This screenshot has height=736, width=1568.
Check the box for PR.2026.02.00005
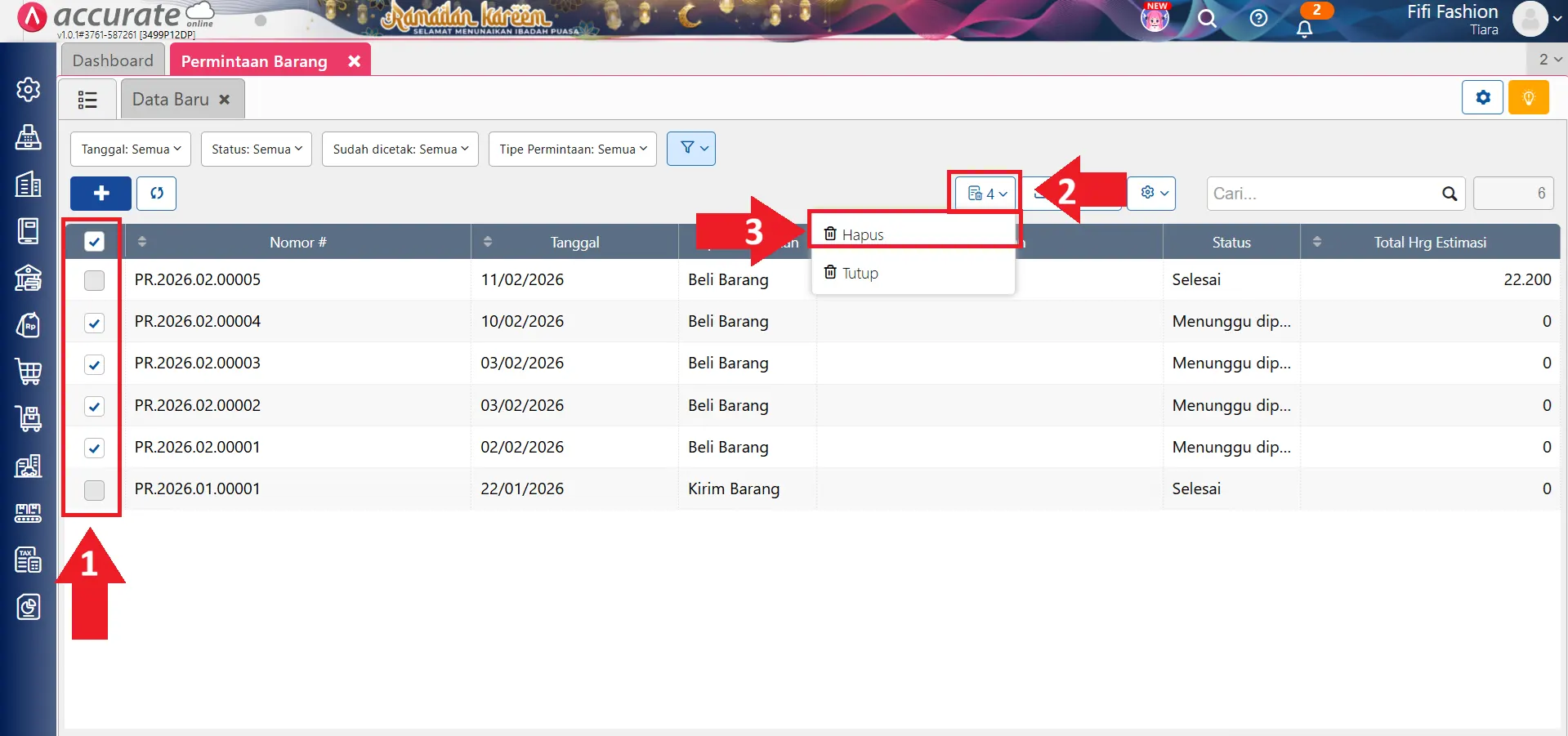(95, 280)
